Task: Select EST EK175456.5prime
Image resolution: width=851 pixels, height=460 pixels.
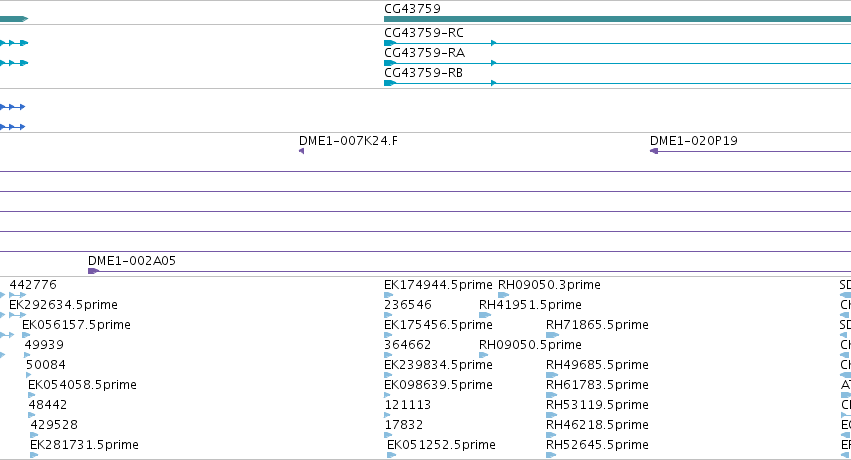Action: click(438, 325)
